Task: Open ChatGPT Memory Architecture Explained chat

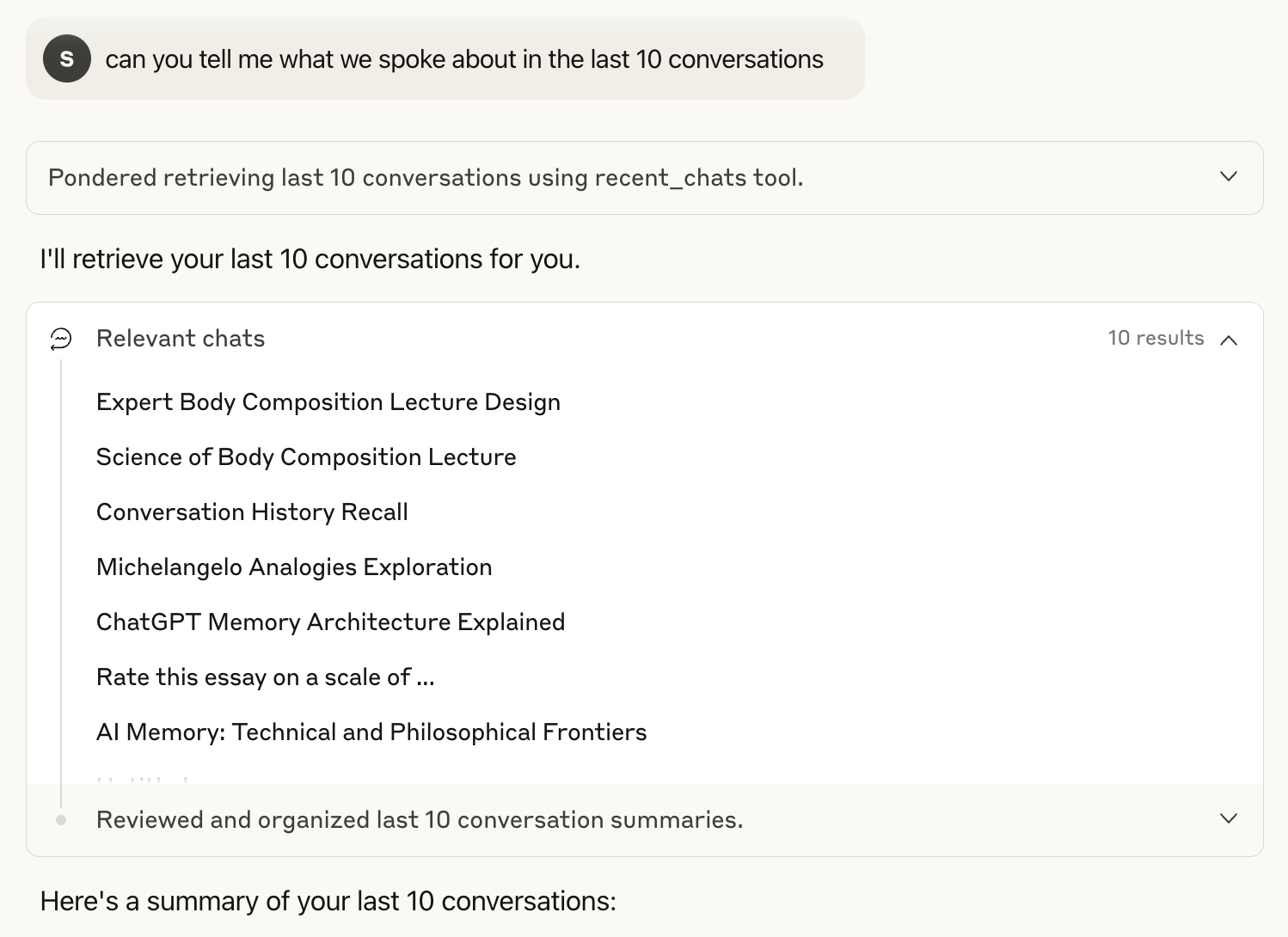Action: click(330, 622)
